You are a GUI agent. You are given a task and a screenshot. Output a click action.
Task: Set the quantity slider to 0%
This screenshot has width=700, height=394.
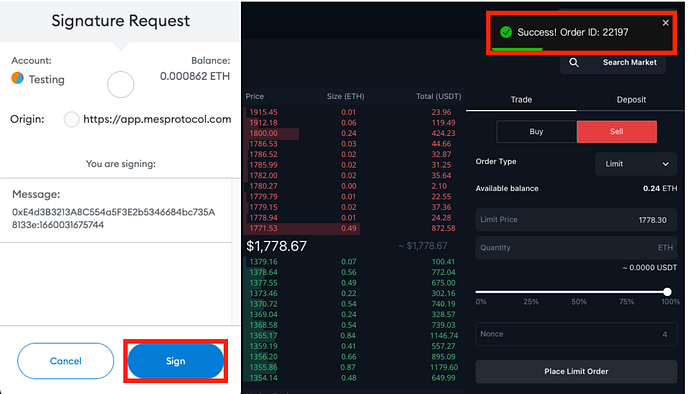[481, 302]
